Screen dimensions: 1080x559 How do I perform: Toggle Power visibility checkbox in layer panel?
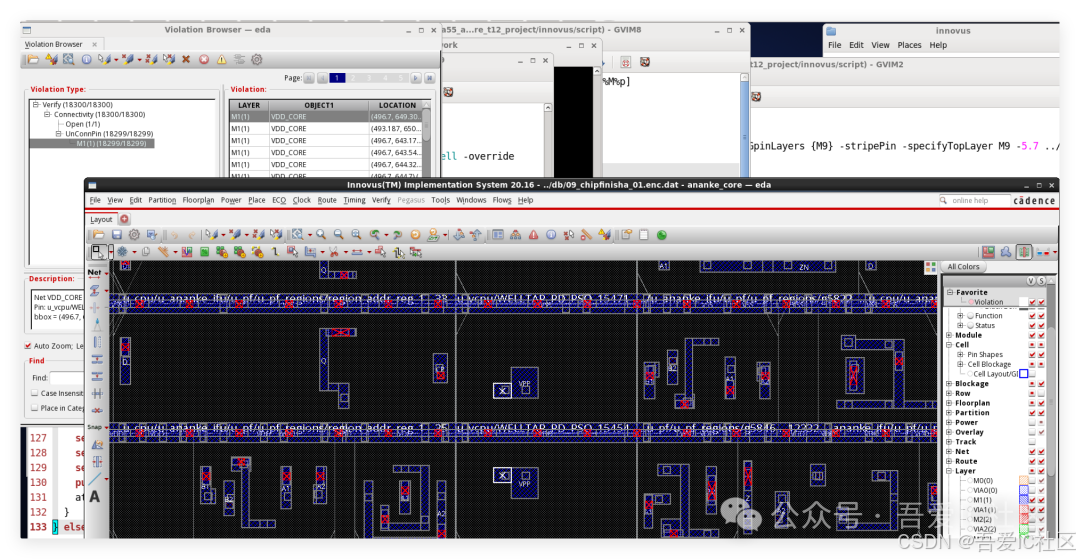click(1031, 423)
